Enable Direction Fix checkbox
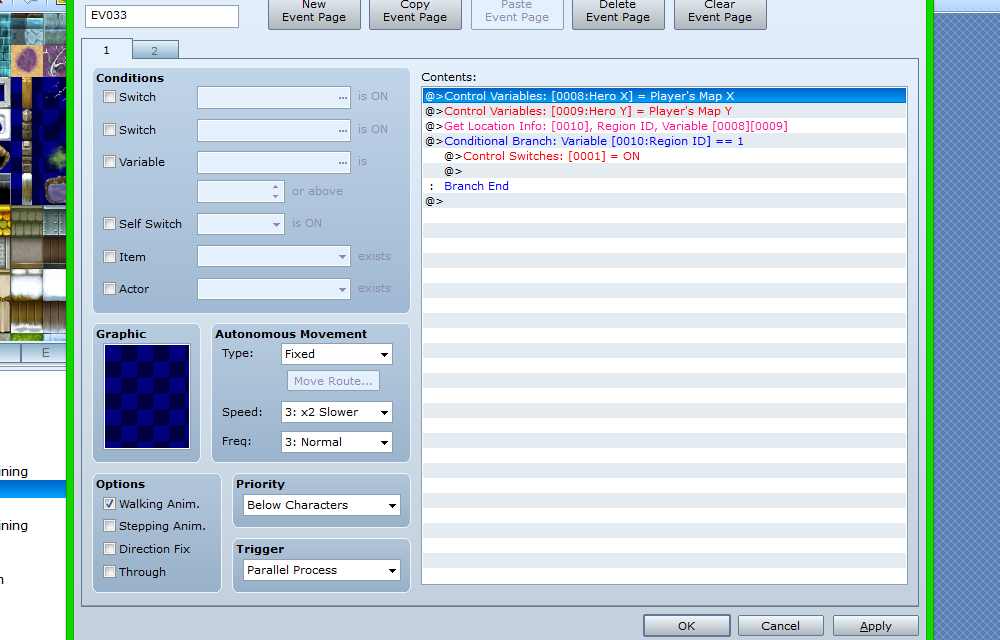 point(110,549)
